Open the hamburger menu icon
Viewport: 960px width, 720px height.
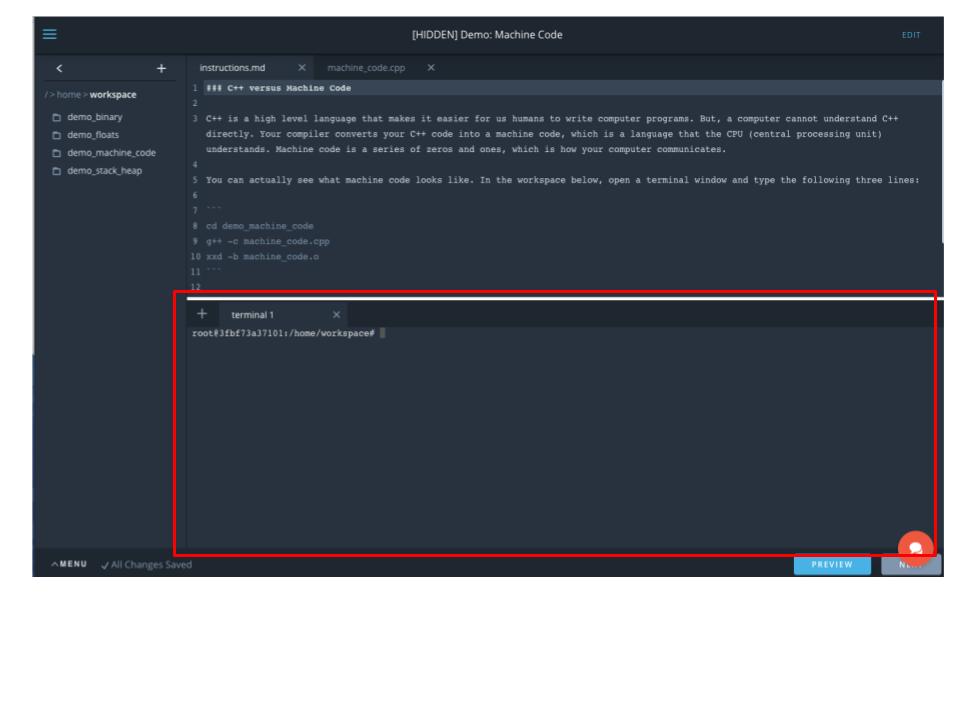49,34
